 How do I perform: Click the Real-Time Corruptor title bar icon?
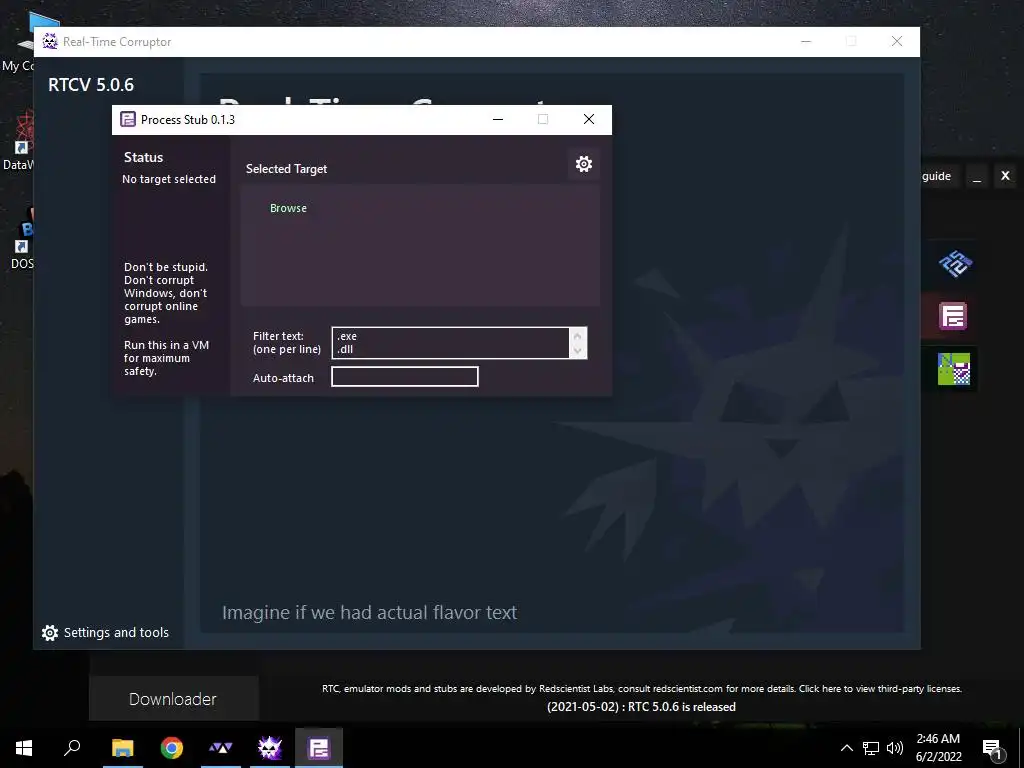(x=50, y=41)
